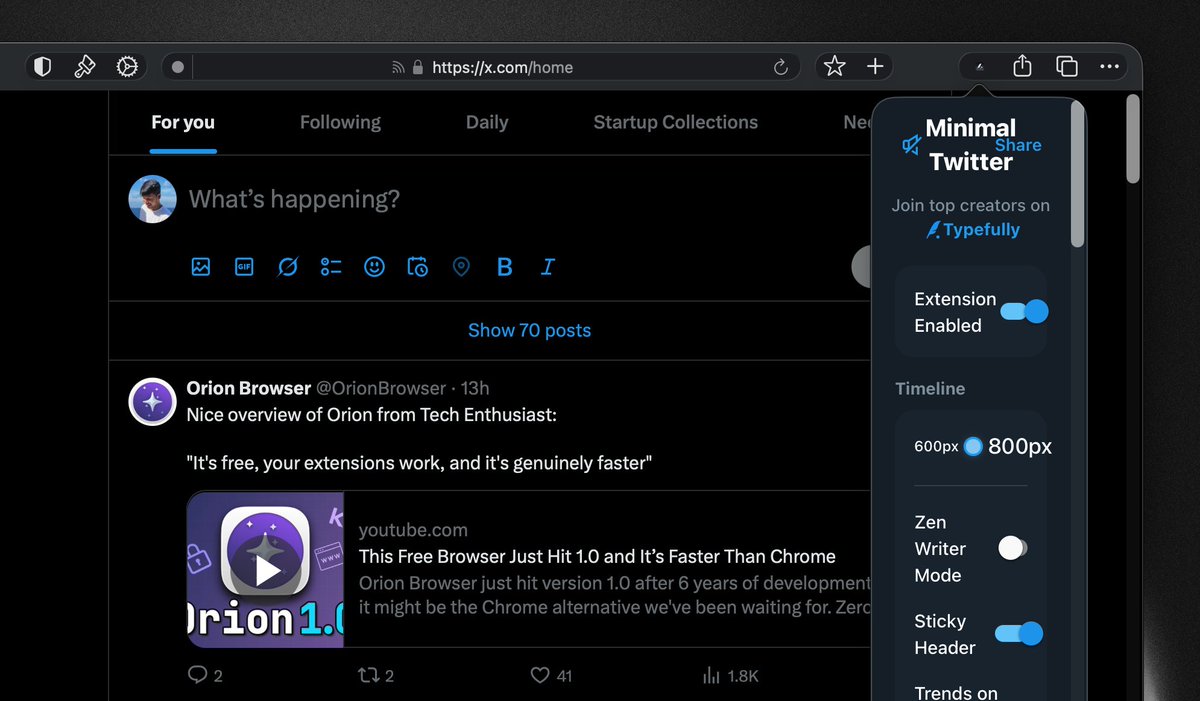1200x701 pixels.
Task: Apply italic formatting in the composer
Action: pos(547,267)
